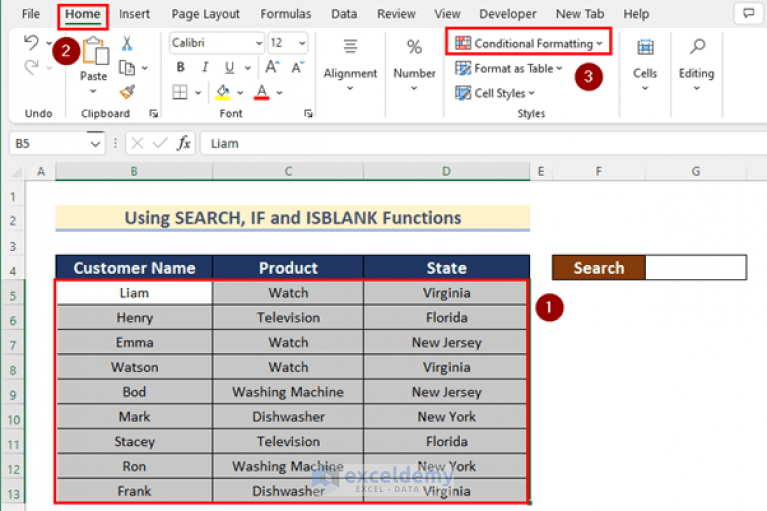
Task: Open Conditional Formatting menu
Action: 529,43
